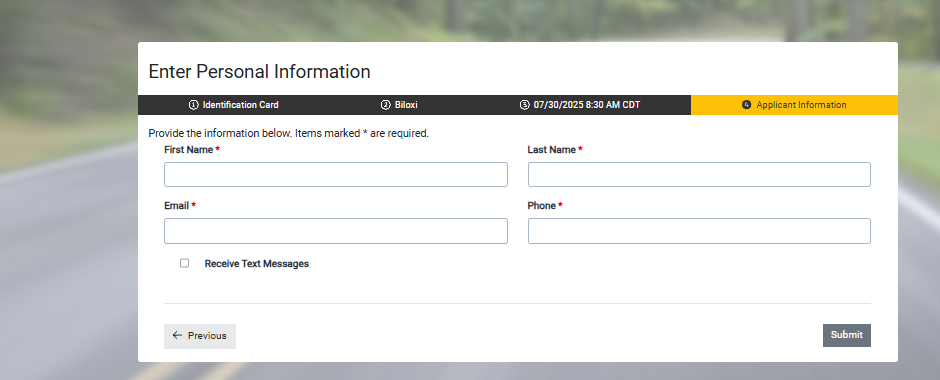This screenshot has height=380, width=940.
Task: Click the 'Items marked * are required' instruction text
Action: coord(362,133)
